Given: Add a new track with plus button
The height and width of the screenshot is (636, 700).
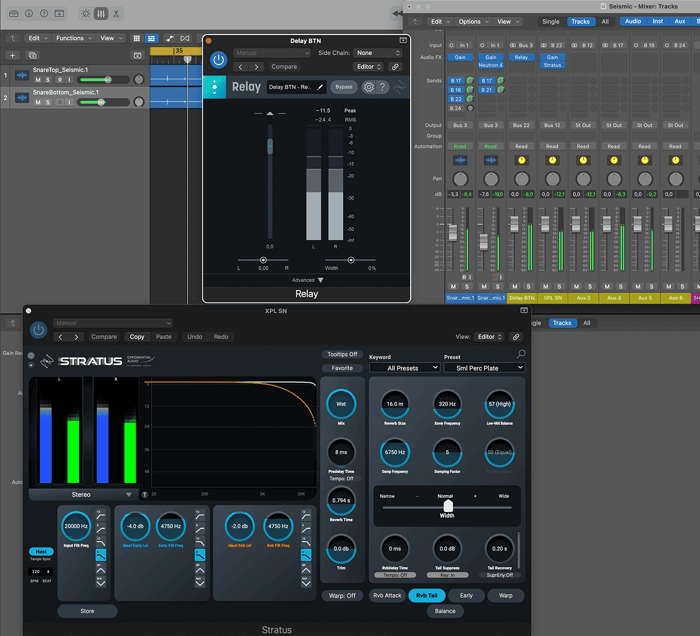Looking at the screenshot, I should (12, 55).
